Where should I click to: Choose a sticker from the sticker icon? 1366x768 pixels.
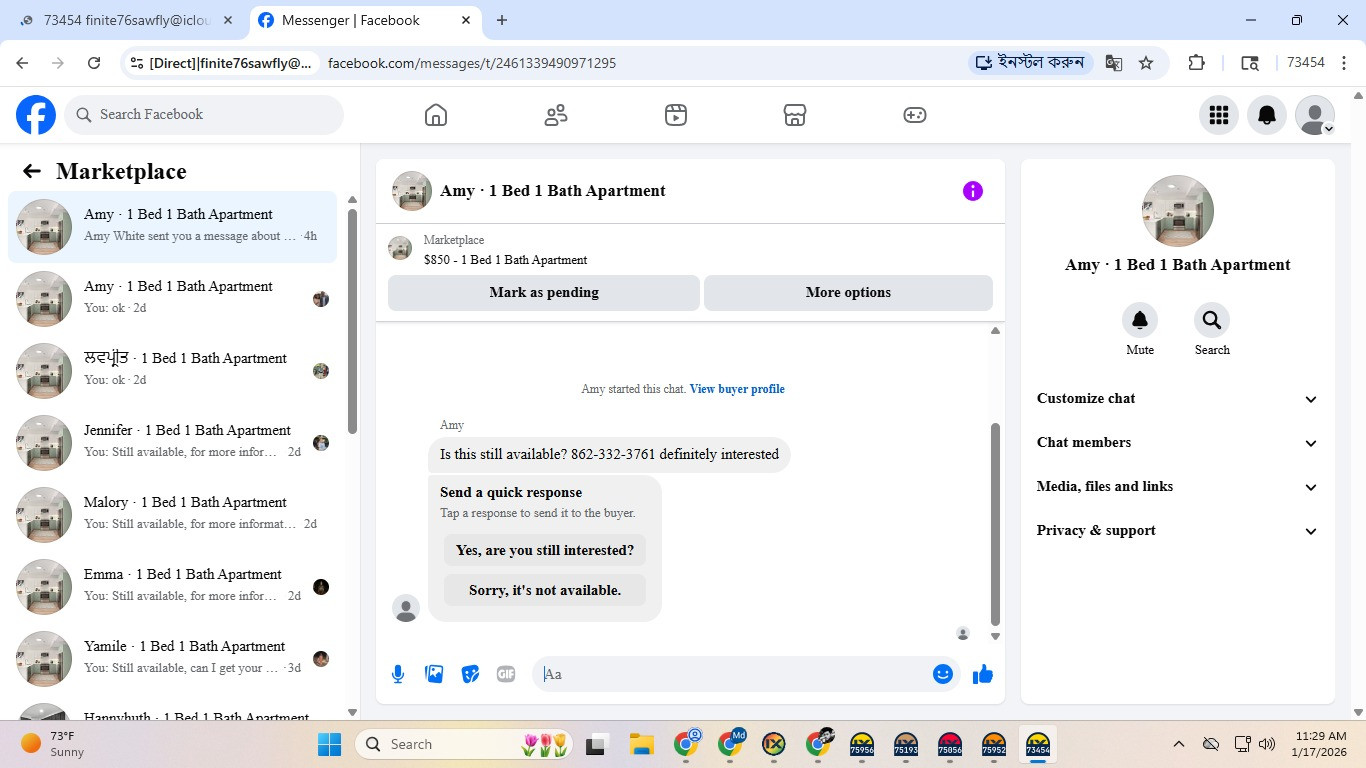470,674
